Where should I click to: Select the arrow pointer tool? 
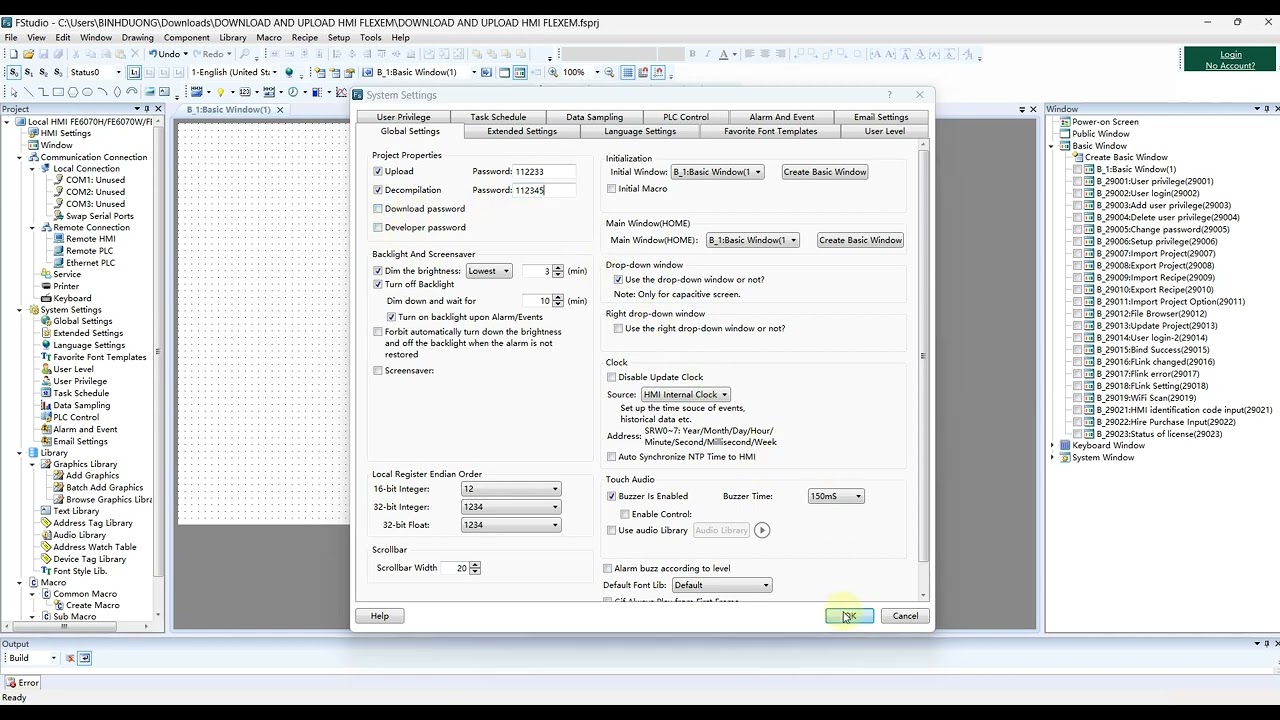click(x=14, y=92)
